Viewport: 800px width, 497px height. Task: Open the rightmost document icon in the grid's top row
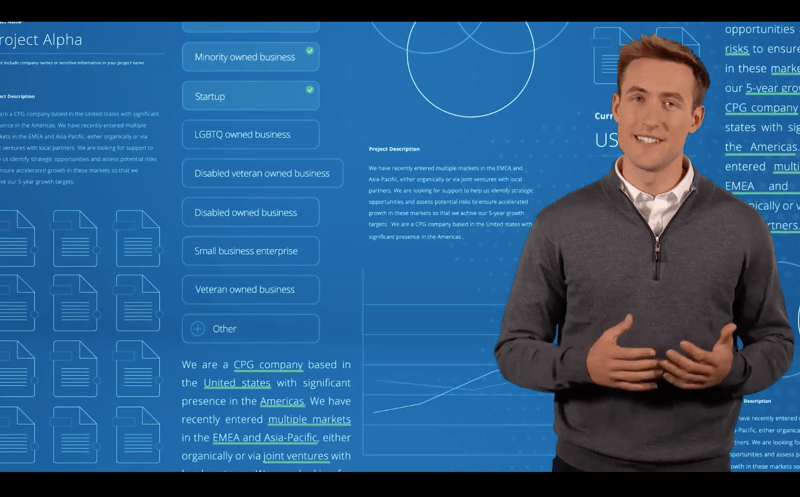click(x=138, y=238)
